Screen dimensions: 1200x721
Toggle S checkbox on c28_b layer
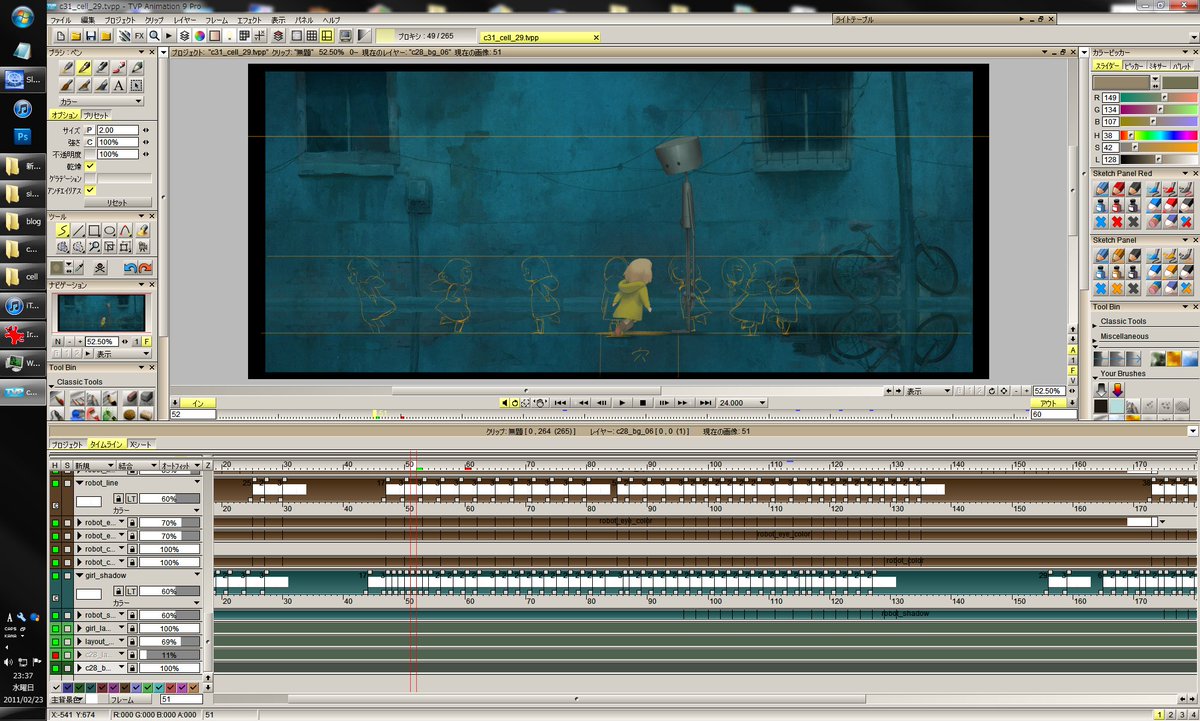click(67, 667)
